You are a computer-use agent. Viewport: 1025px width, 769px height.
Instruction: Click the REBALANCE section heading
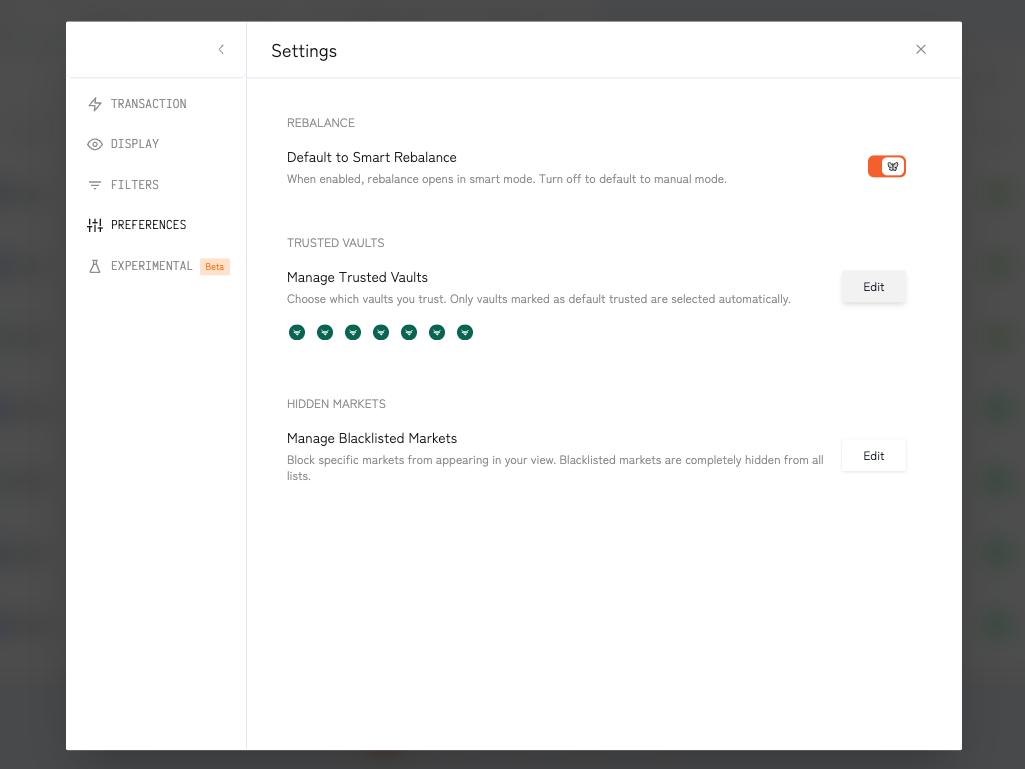321,123
